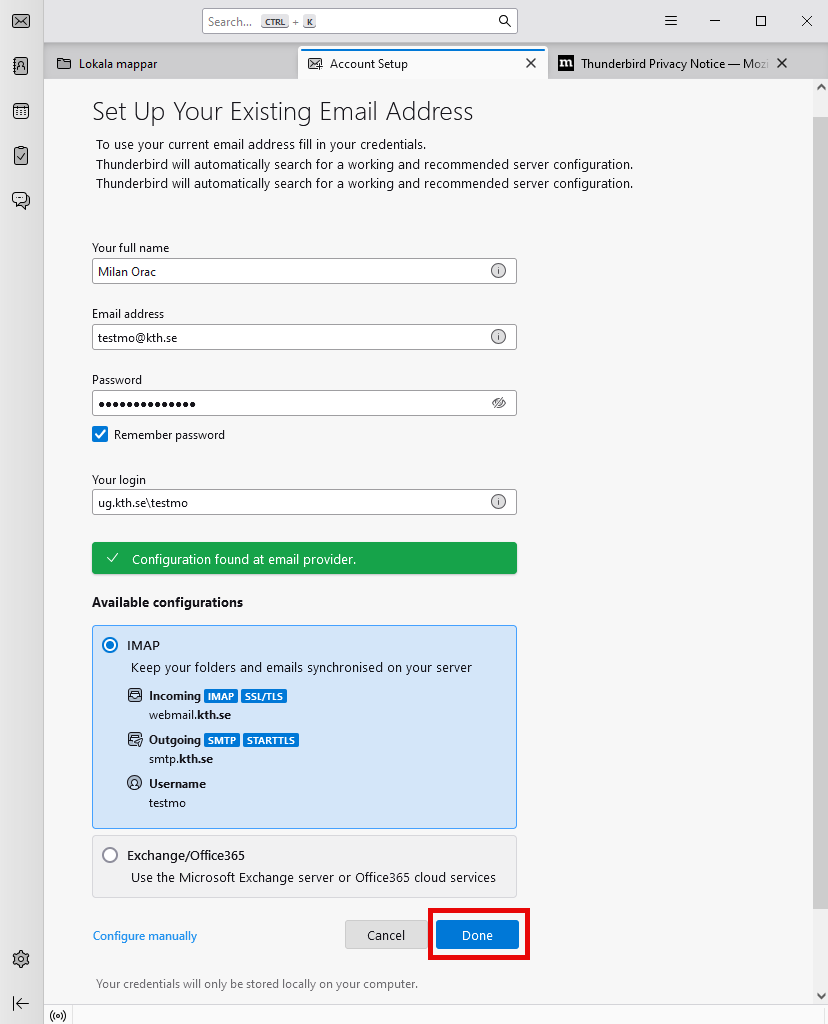Switch to Thunderbird Privacy Notice tab
The height and width of the screenshot is (1024, 828).
(659, 64)
